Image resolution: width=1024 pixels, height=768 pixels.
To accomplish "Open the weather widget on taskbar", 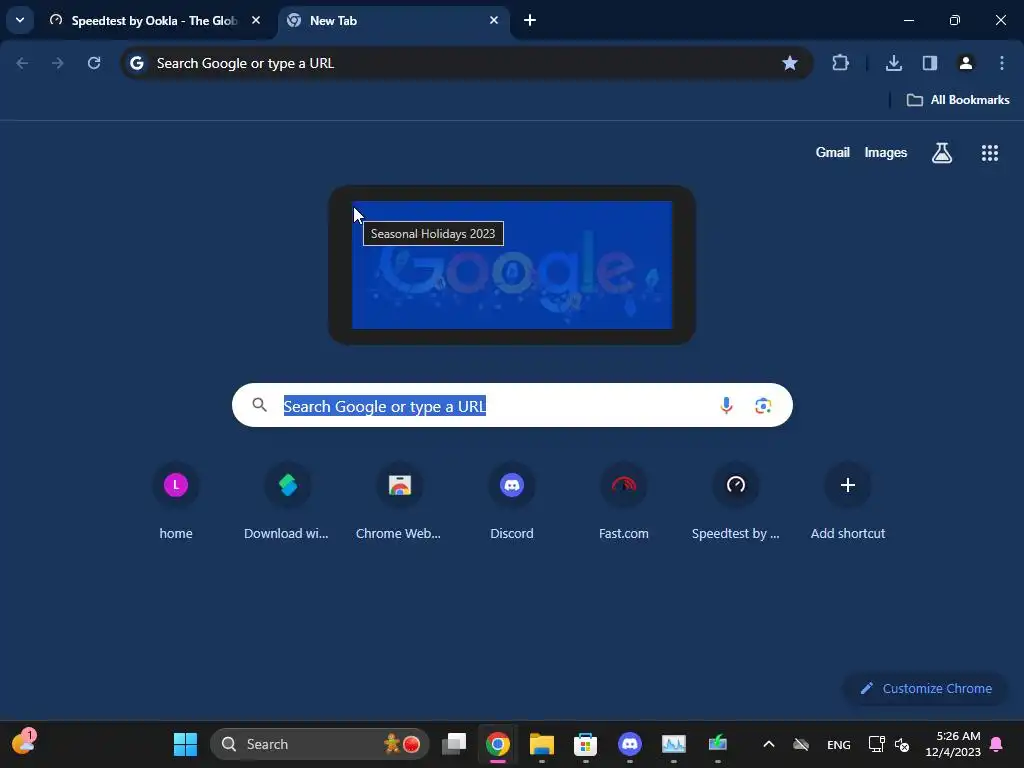I will (24, 743).
